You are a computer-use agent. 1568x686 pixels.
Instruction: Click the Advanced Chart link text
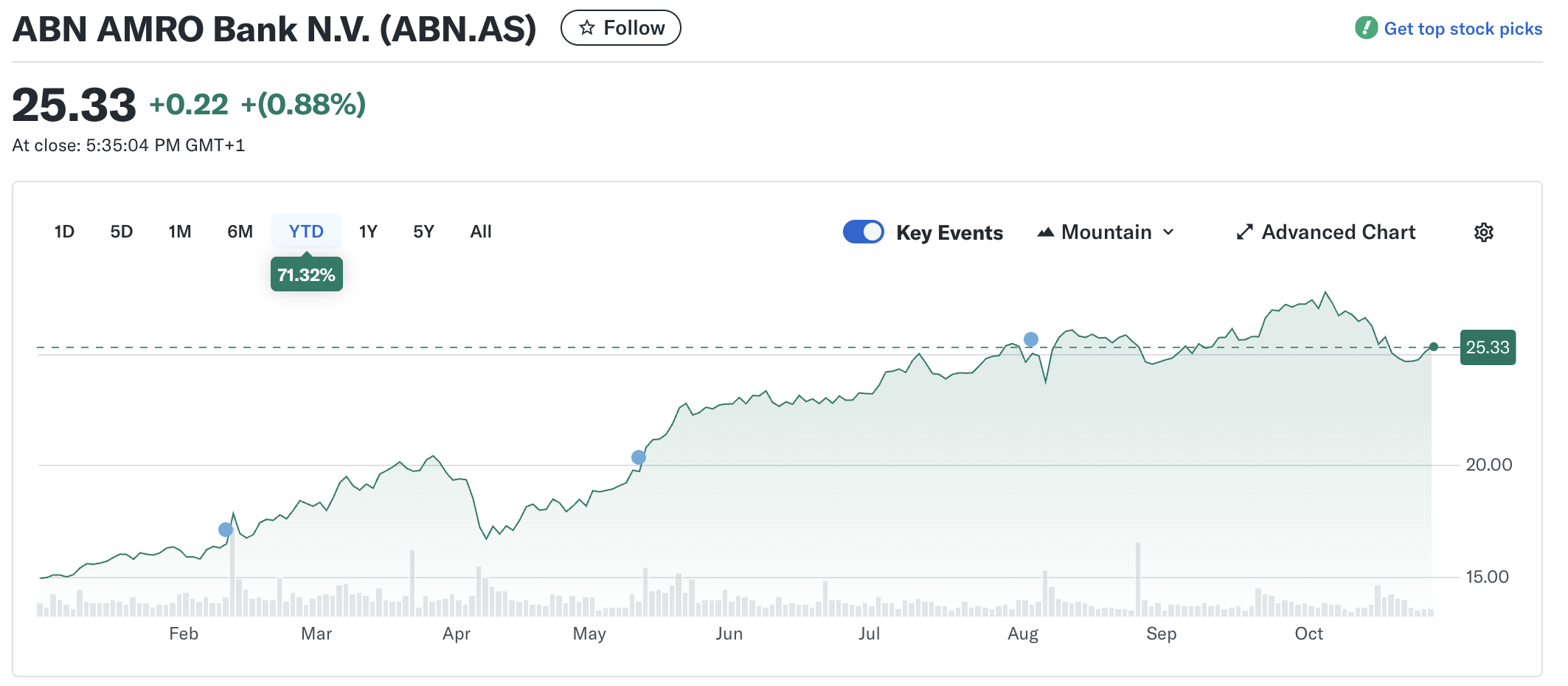click(x=1338, y=232)
